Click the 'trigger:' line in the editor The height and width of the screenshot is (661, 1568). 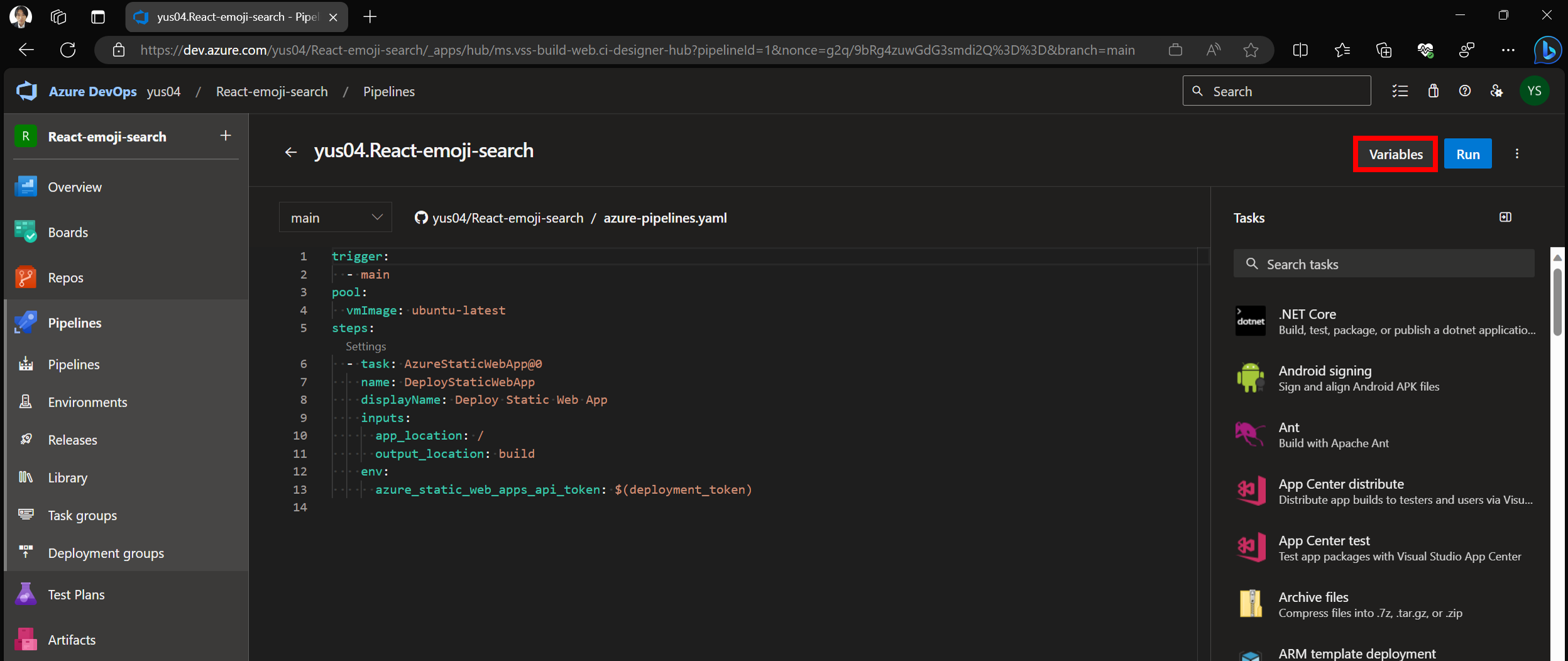point(360,256)
